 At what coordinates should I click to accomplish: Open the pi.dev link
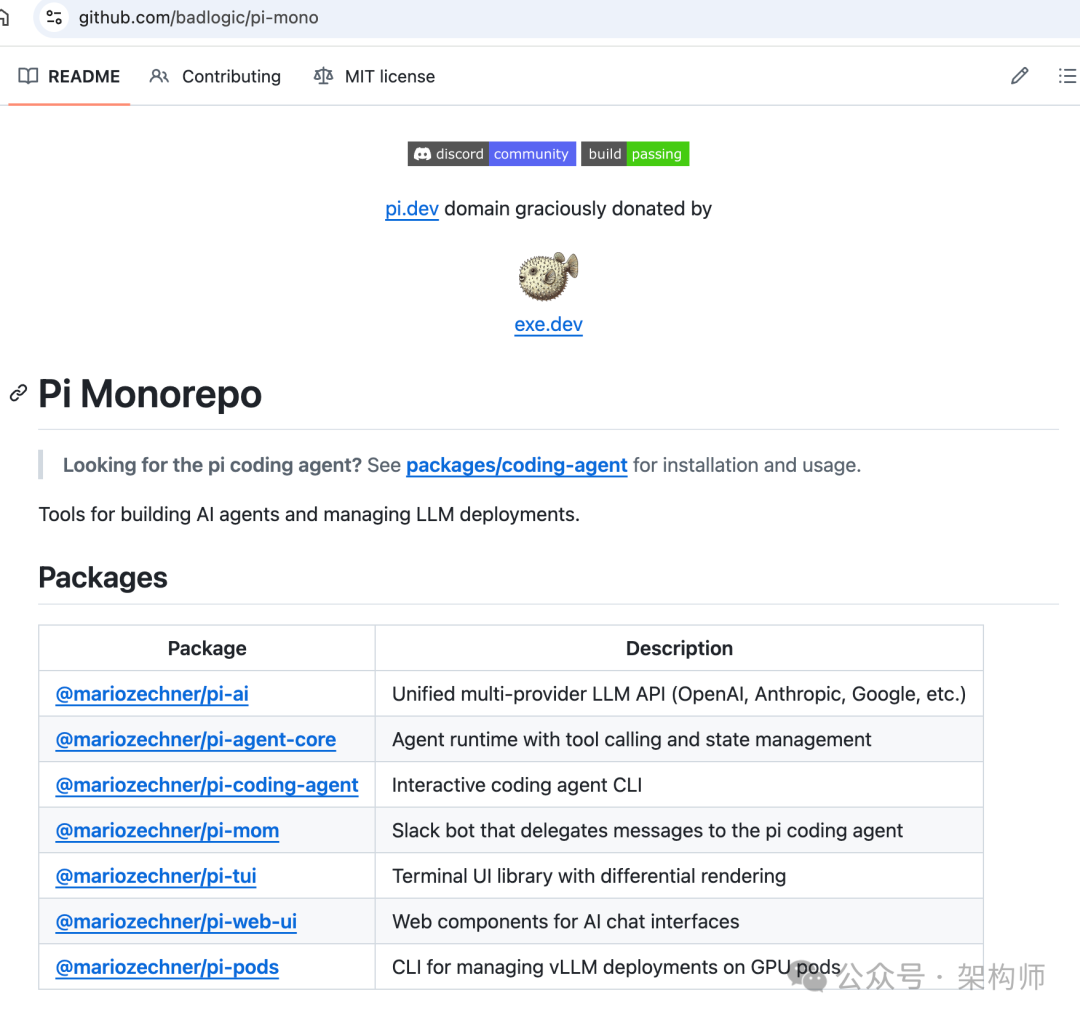click(x=411, y=208)
